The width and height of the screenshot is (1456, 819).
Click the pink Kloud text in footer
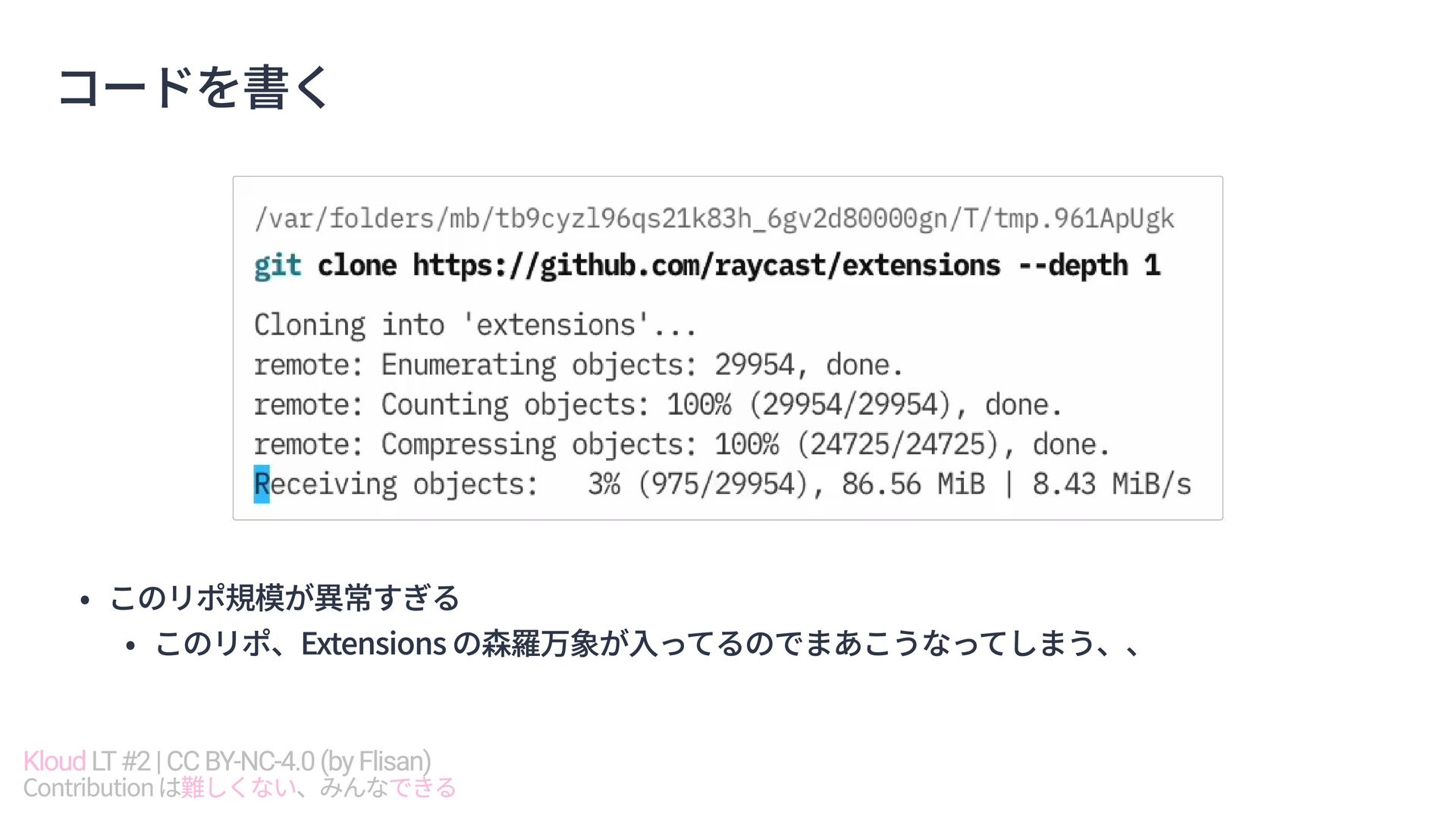pos(54,761)
